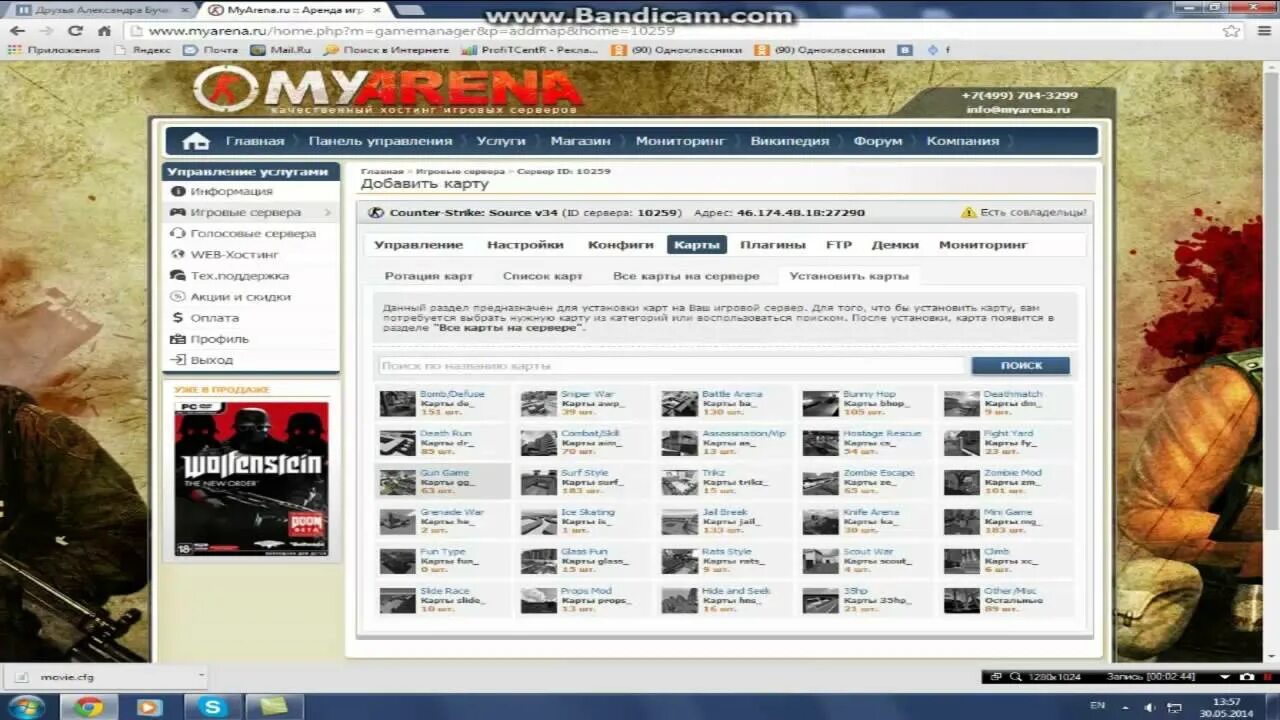Open the Панель управления menu

(x=380, y=141)
